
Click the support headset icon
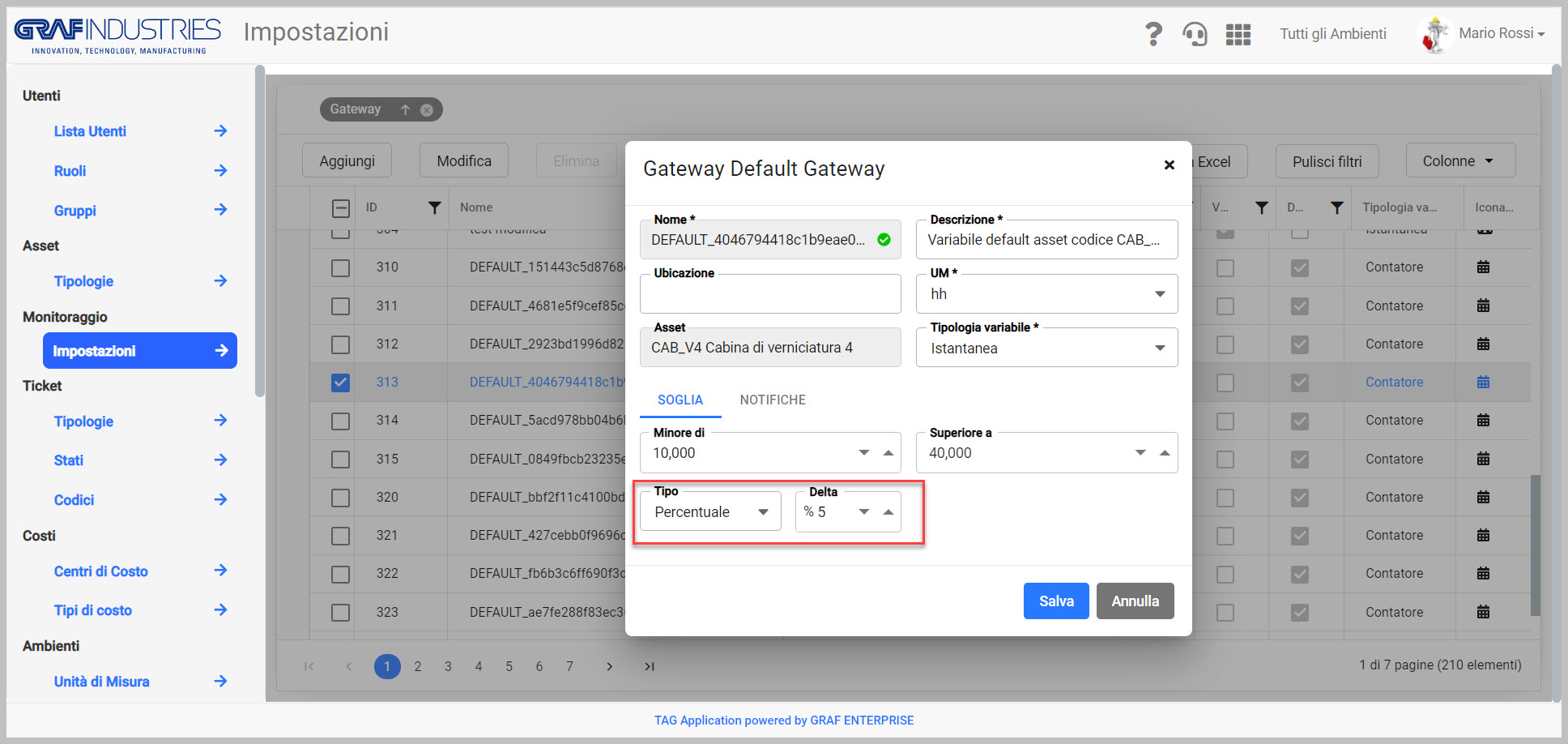point(1195,34)
